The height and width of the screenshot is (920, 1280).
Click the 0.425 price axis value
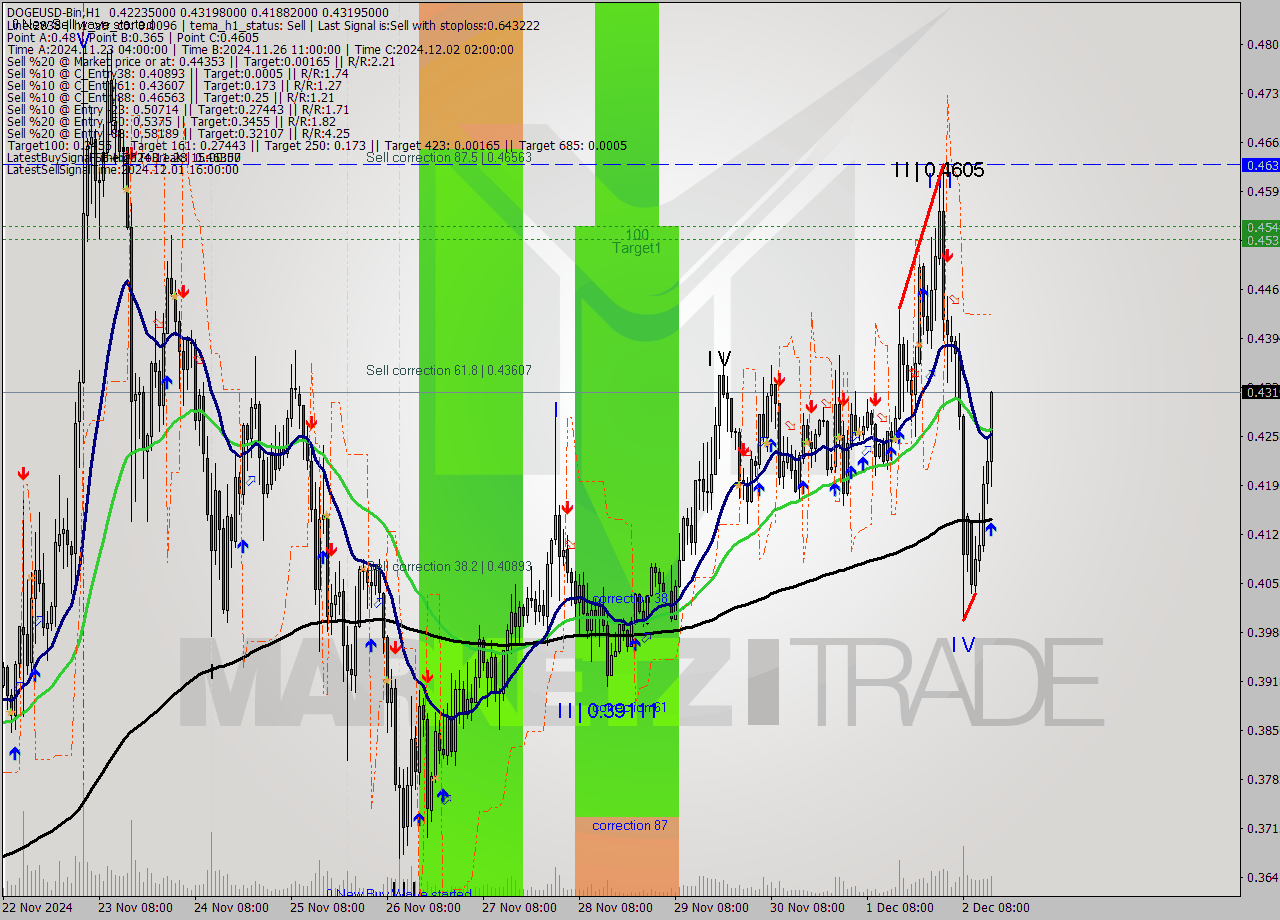coord(1263,436)
